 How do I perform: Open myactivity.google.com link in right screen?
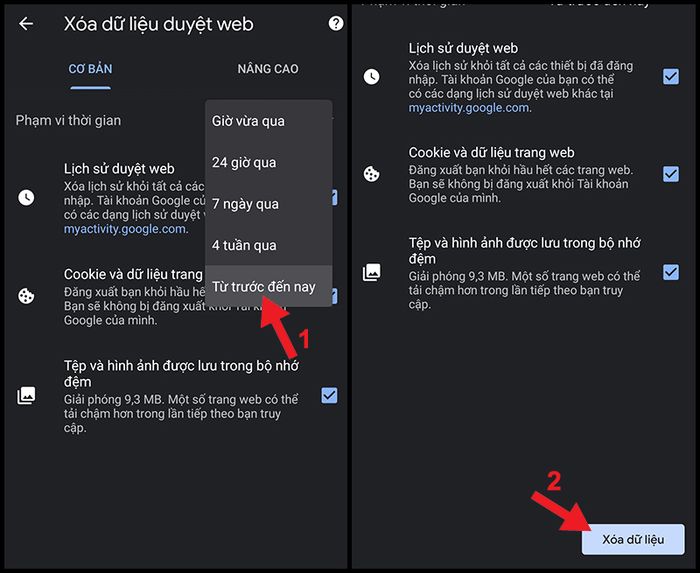click(469, 108)
